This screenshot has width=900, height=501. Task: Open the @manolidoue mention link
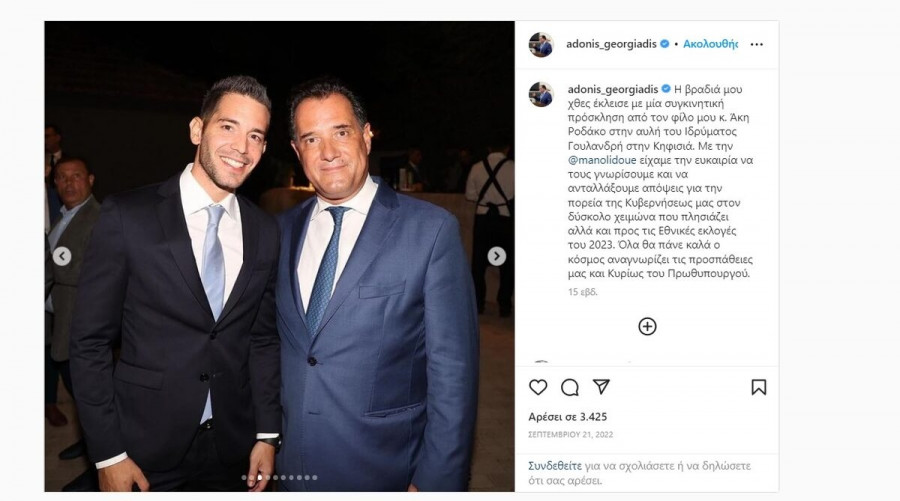click(x=602, y=160)
